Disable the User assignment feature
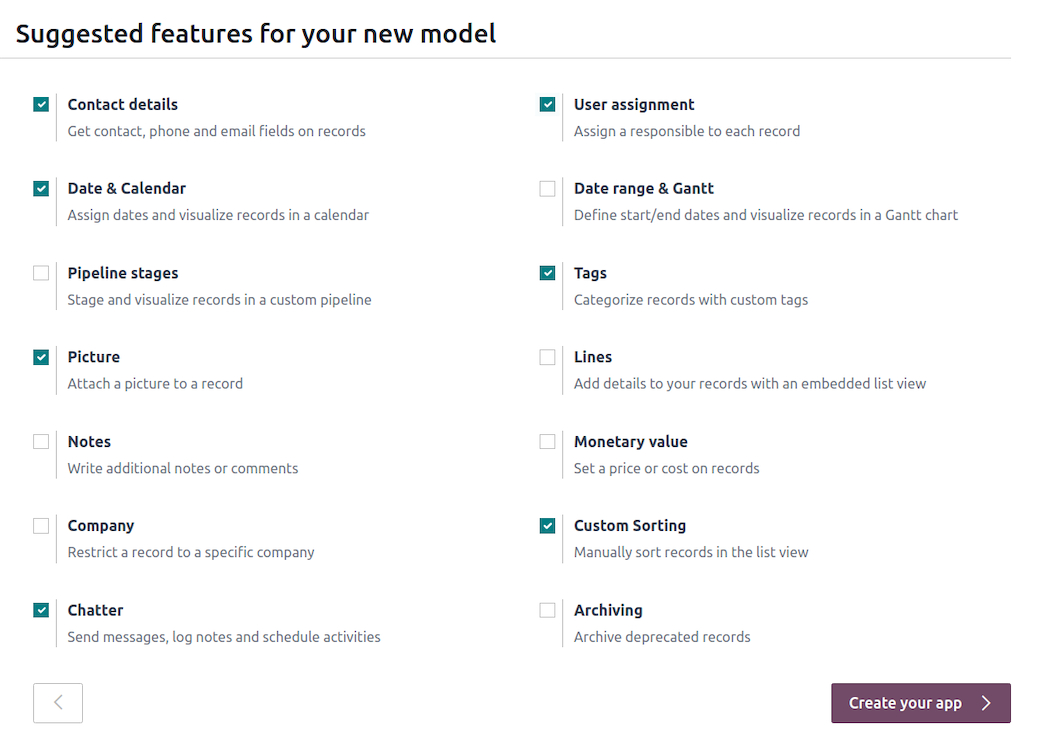The height and width of the screenshot is (739, 1046). (548, 104)
